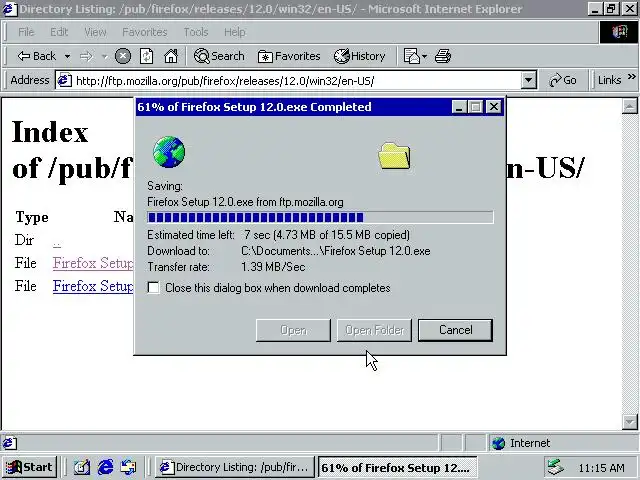Viewport: 640px width, 480px height.
Task: Show the History pane
Action: (360, 56)
